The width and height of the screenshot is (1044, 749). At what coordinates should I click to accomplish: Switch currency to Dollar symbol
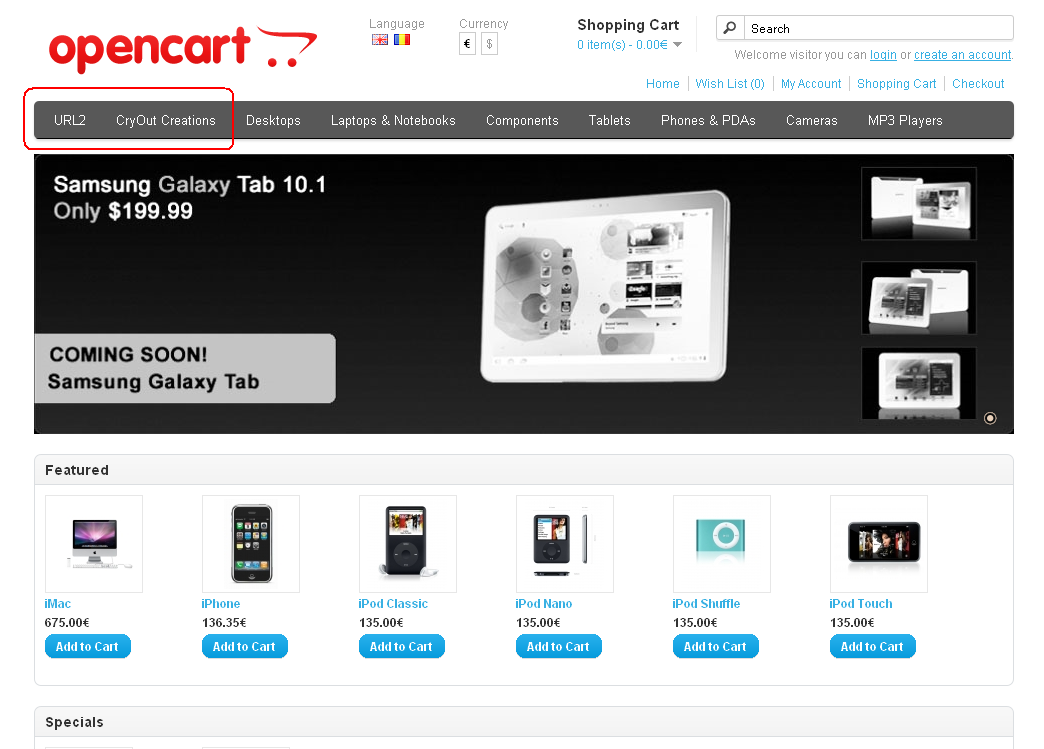click(x=489, y=45)
